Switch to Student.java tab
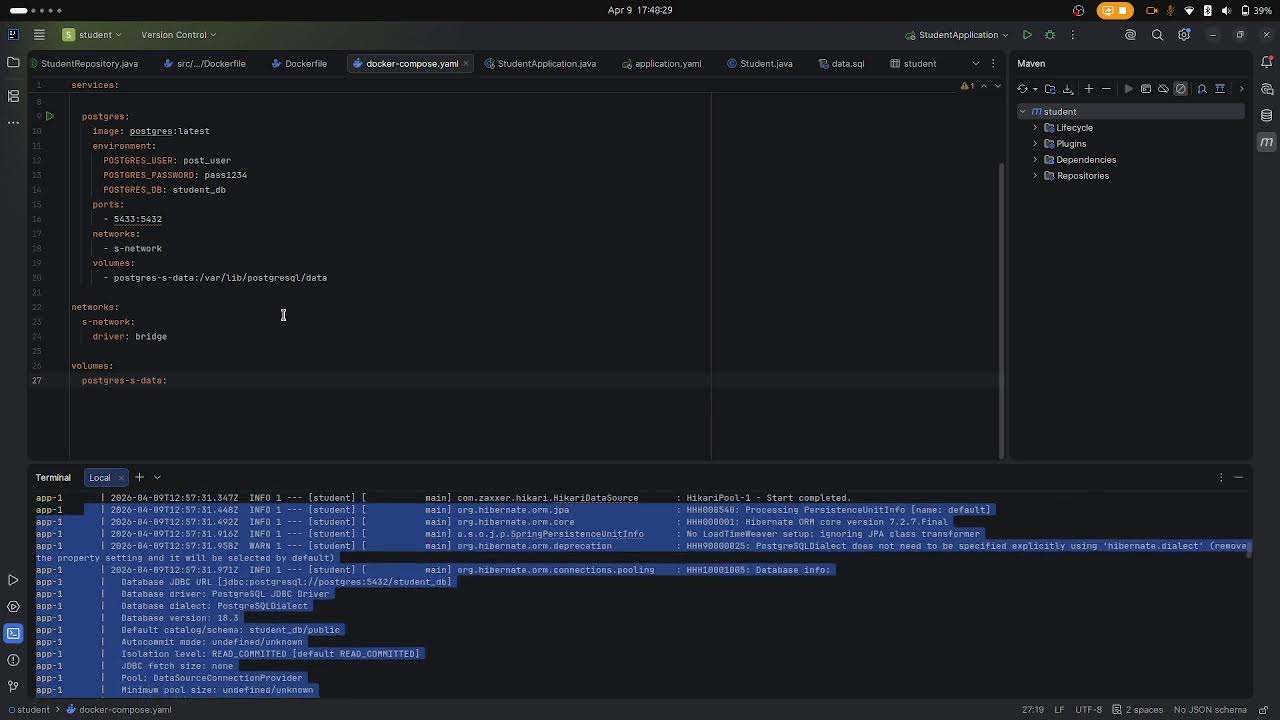The image size is (1280, 720). tap(759, 64)
